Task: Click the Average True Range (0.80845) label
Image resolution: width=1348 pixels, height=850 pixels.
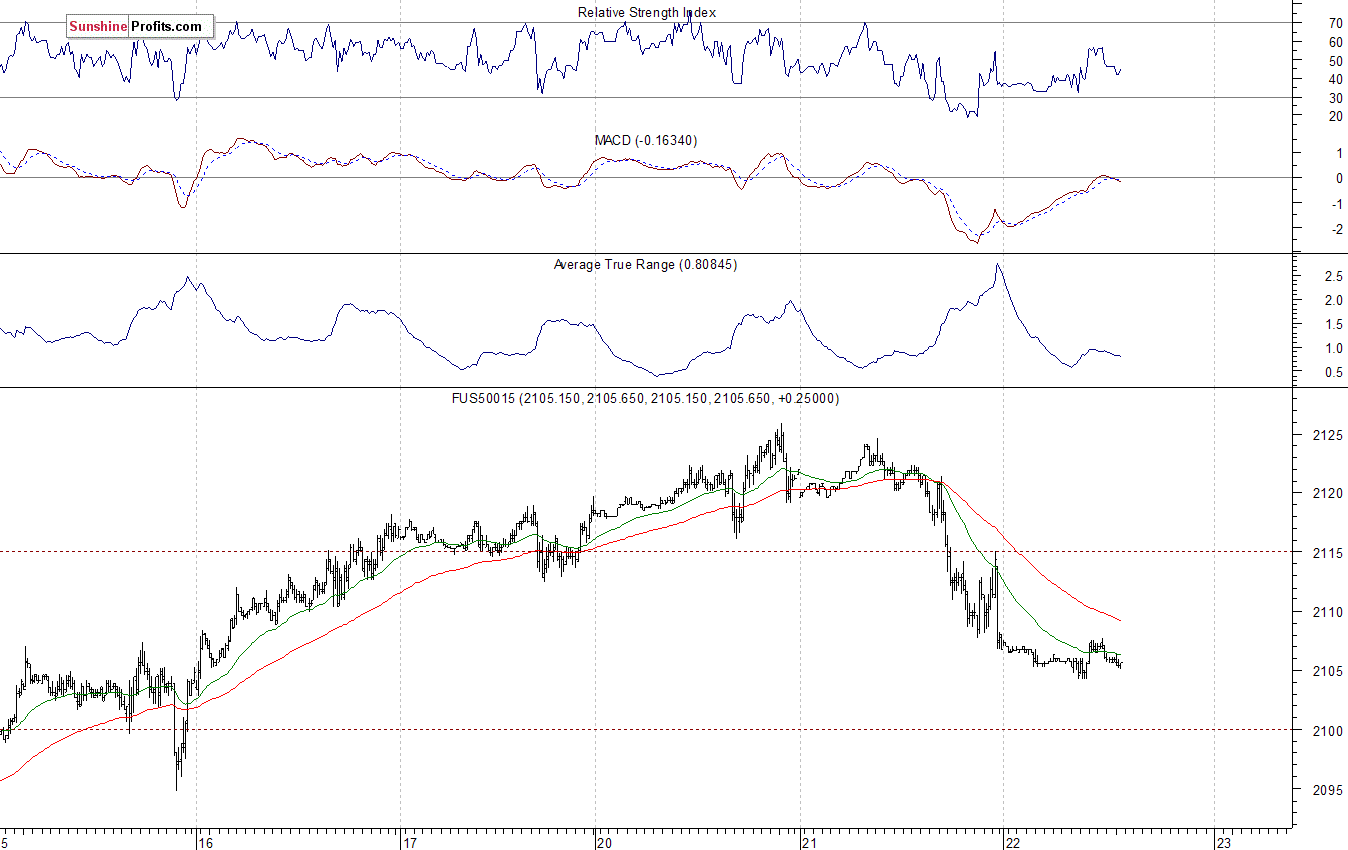Action: [646, 265]
